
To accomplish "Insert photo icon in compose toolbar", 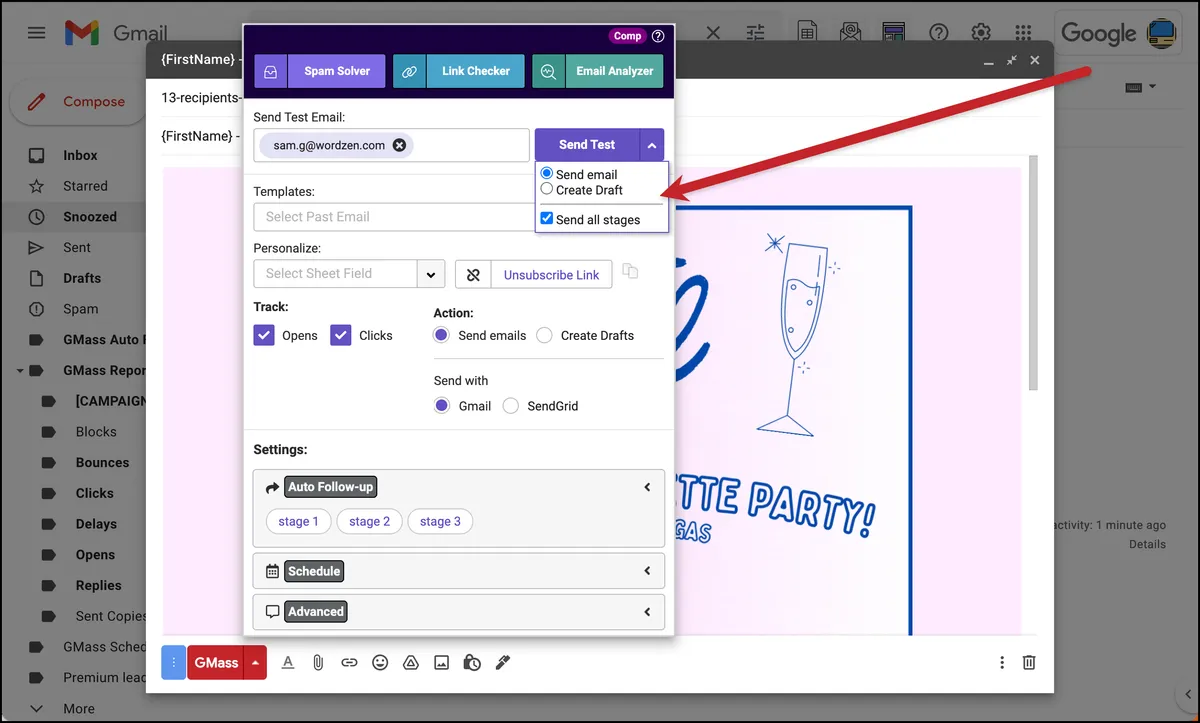I will coord(441,662).
